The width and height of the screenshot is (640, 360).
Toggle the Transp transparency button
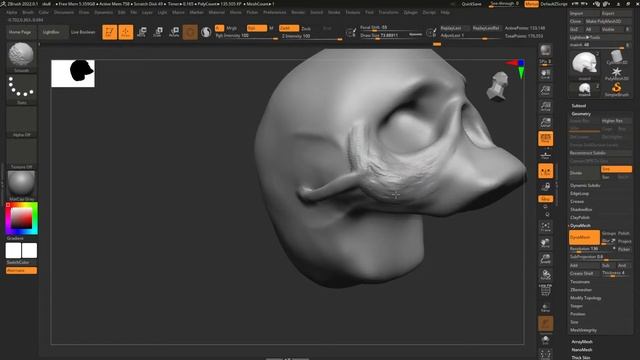point(545,307)
